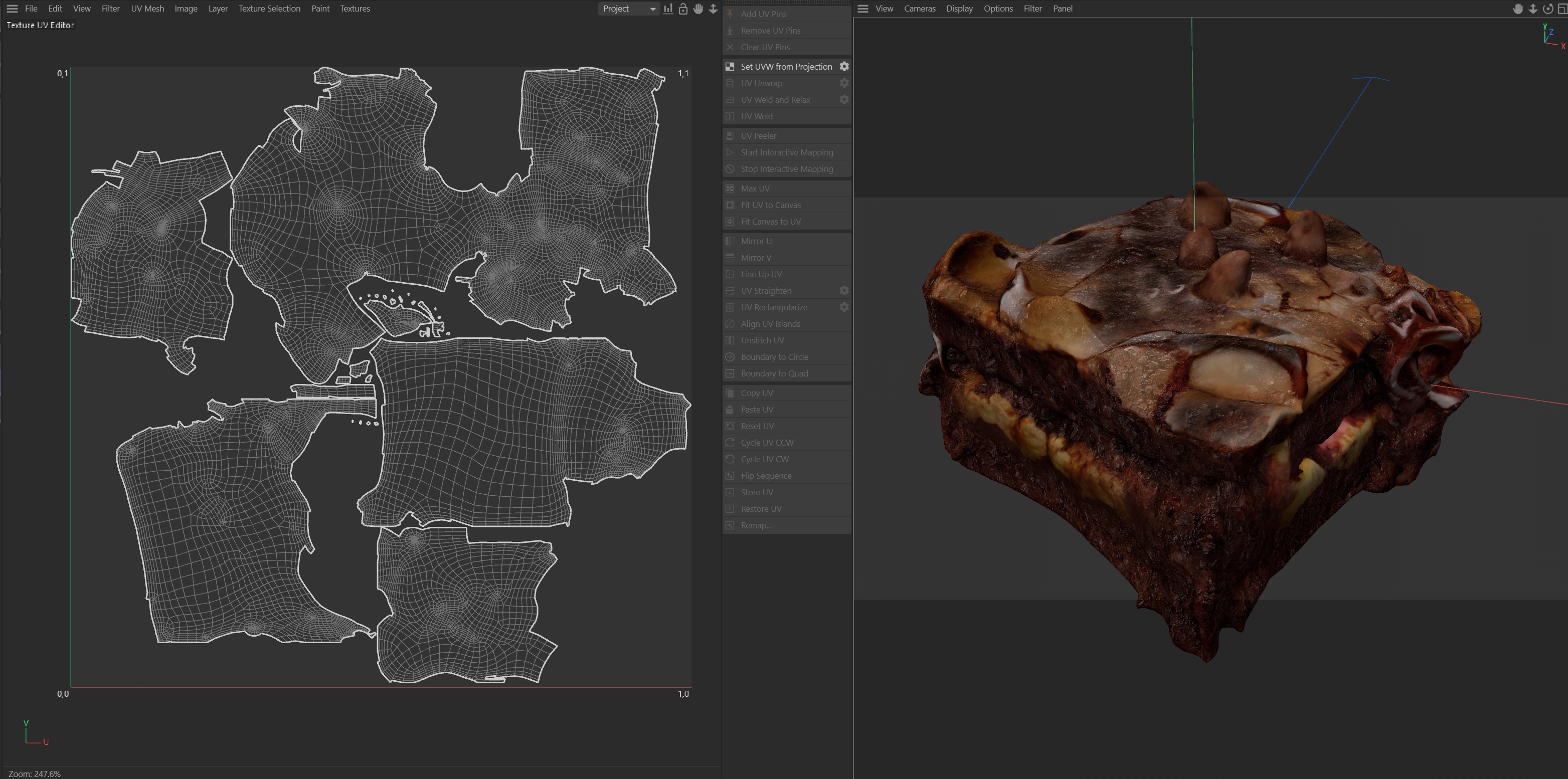
Task: Click the zoom arrows icon in UV editor
Action: pos(713,9)
